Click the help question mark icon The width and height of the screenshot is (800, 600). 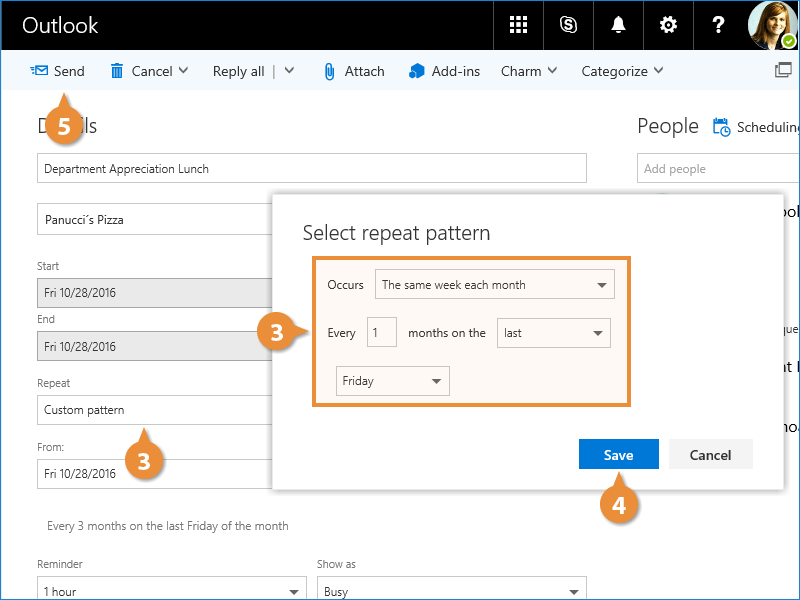(x=718, y=25)
